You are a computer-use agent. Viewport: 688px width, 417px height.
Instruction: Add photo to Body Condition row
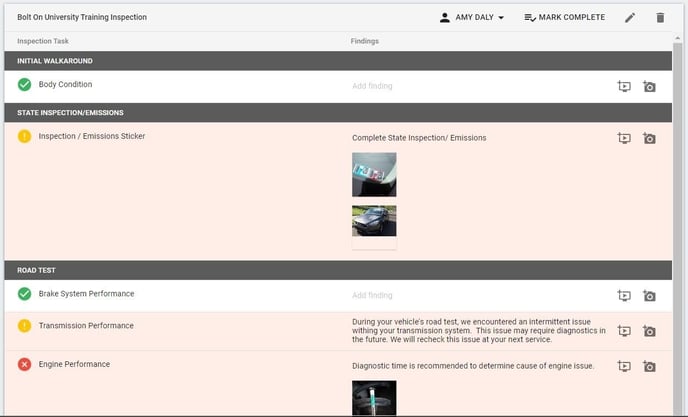click(649, 86)
